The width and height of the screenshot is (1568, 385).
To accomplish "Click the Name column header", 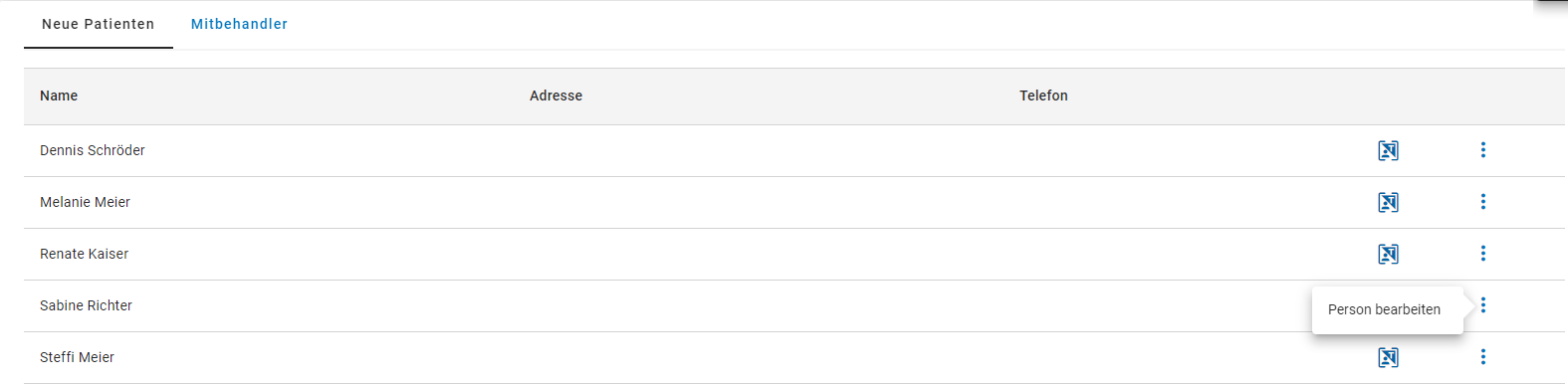I will click(x=59, y=96).
